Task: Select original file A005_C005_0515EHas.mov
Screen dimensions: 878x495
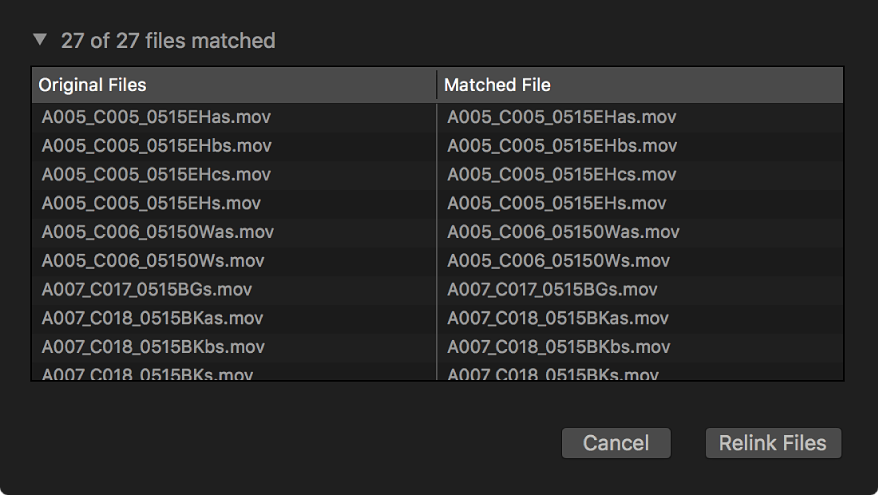Action: point(156,117)
